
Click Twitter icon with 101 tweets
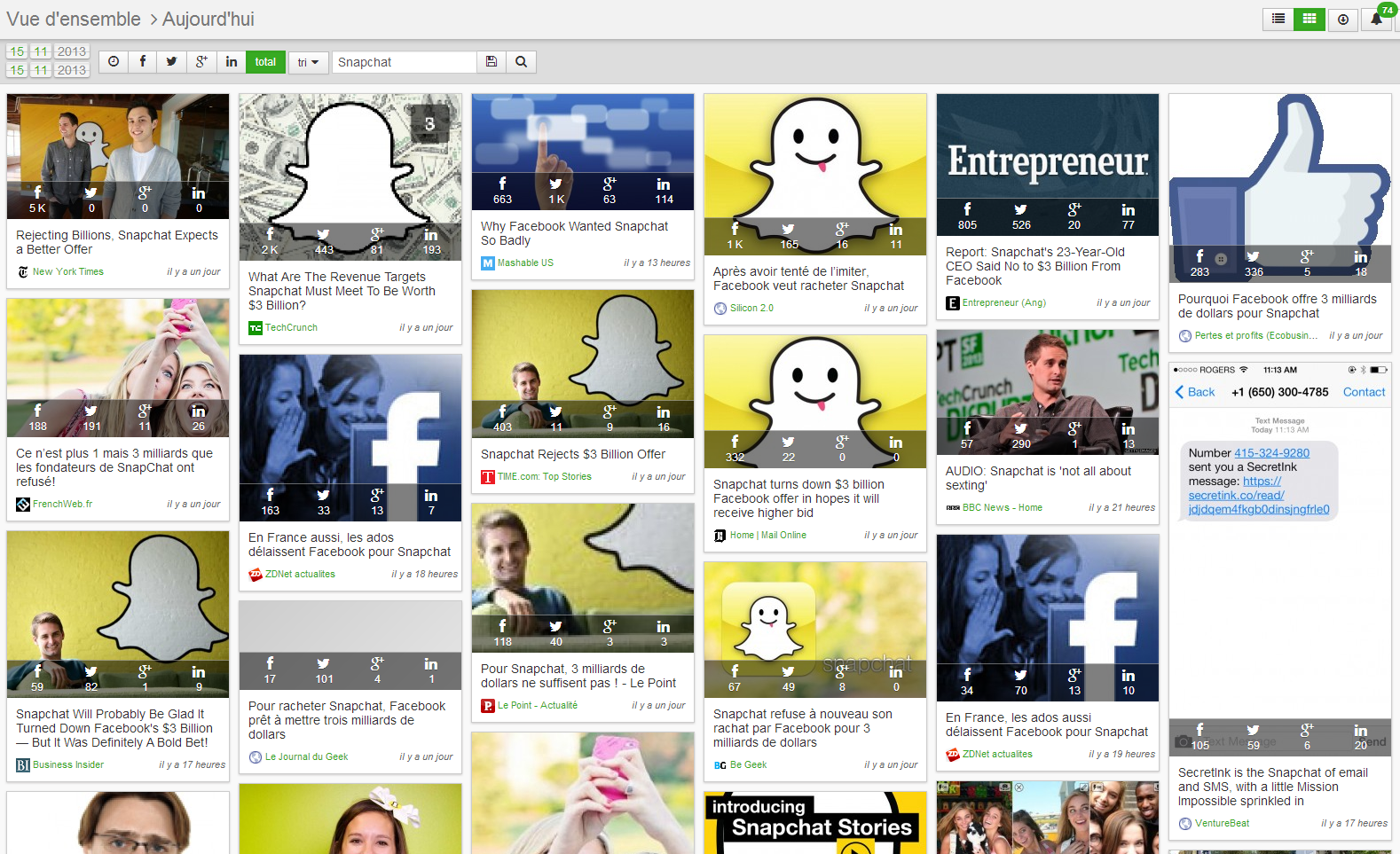(x=323, y=664)
